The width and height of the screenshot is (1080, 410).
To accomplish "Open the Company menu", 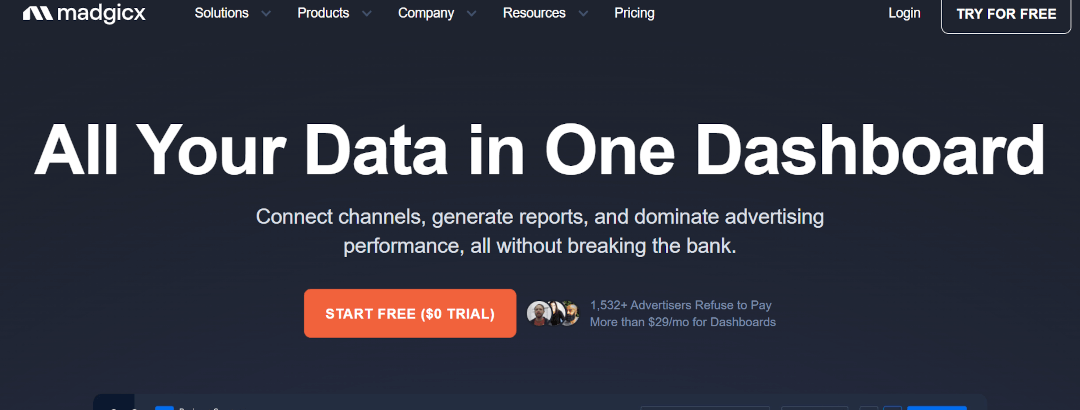I will 426,13.
